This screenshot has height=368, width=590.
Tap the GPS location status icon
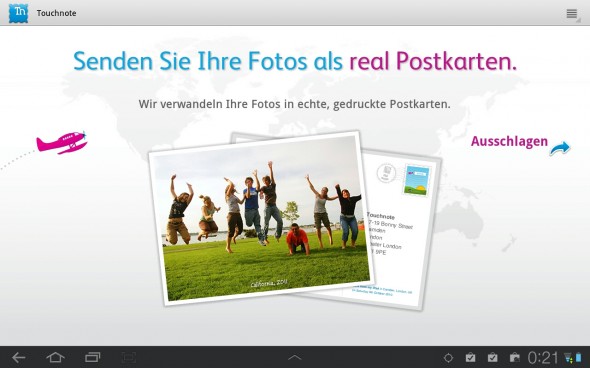click(x=448, y=357)
